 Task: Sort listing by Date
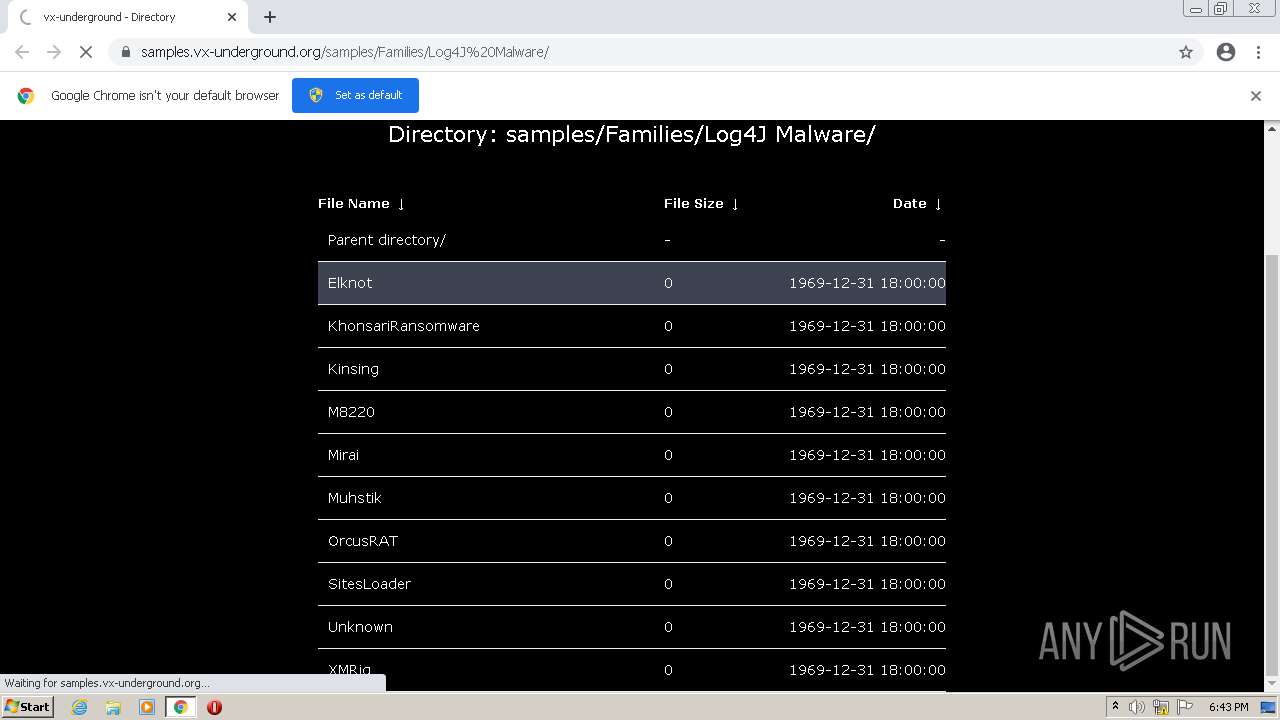click(917, 203)
